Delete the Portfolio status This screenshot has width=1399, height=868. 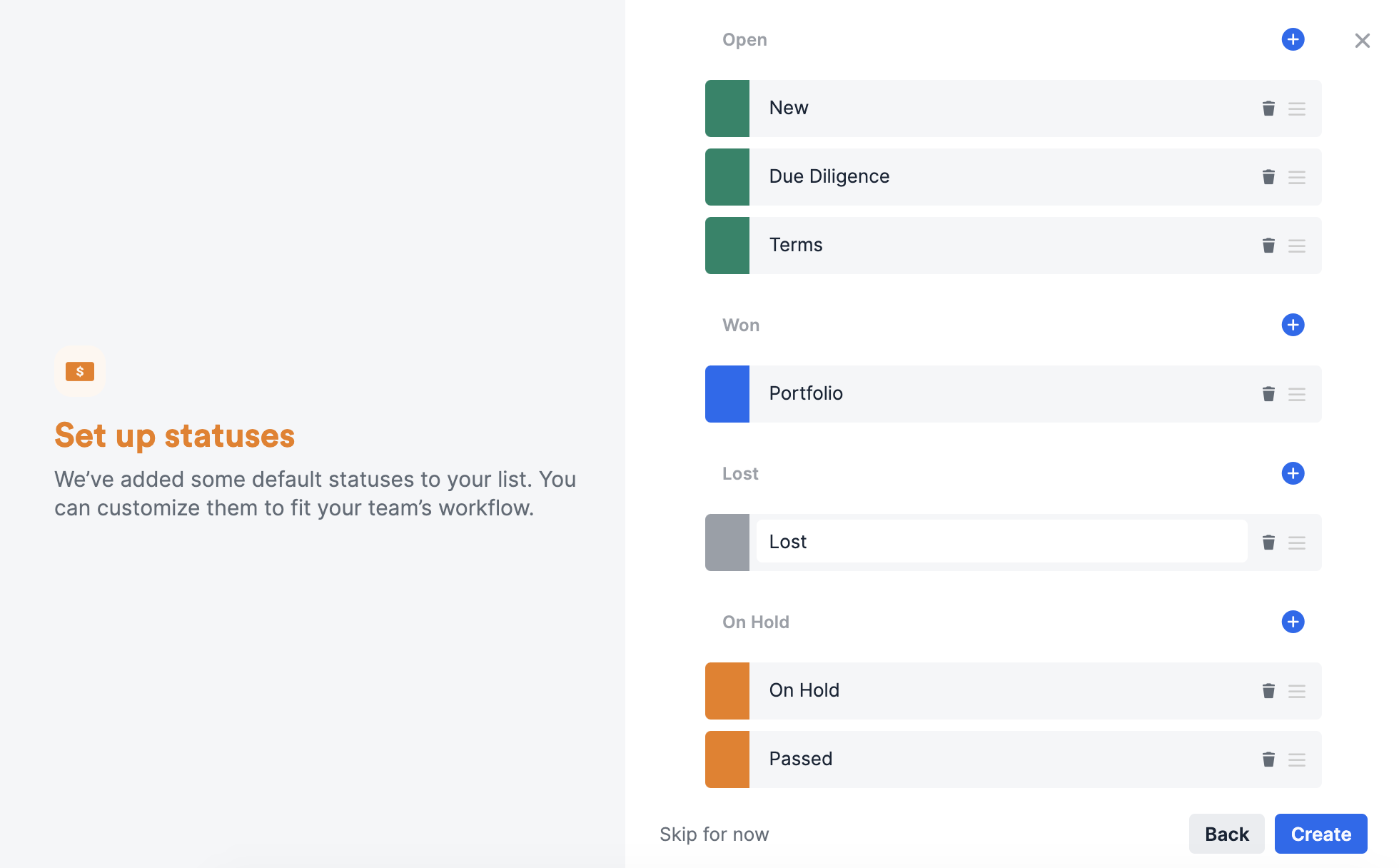tap(1268, 393)
